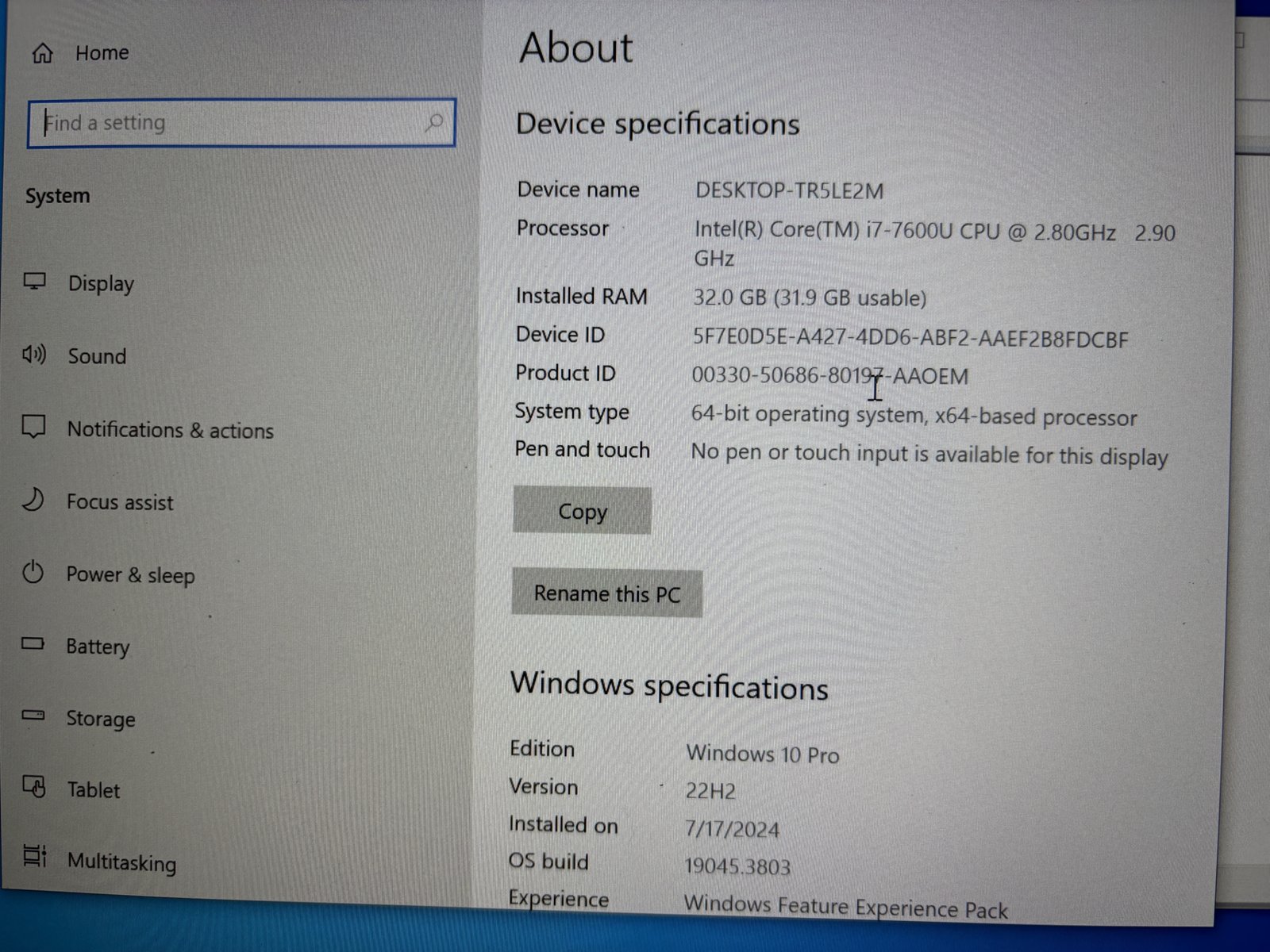
Task: Click the Multitasking icon in sidebar
Action: [x=35, y=855]
